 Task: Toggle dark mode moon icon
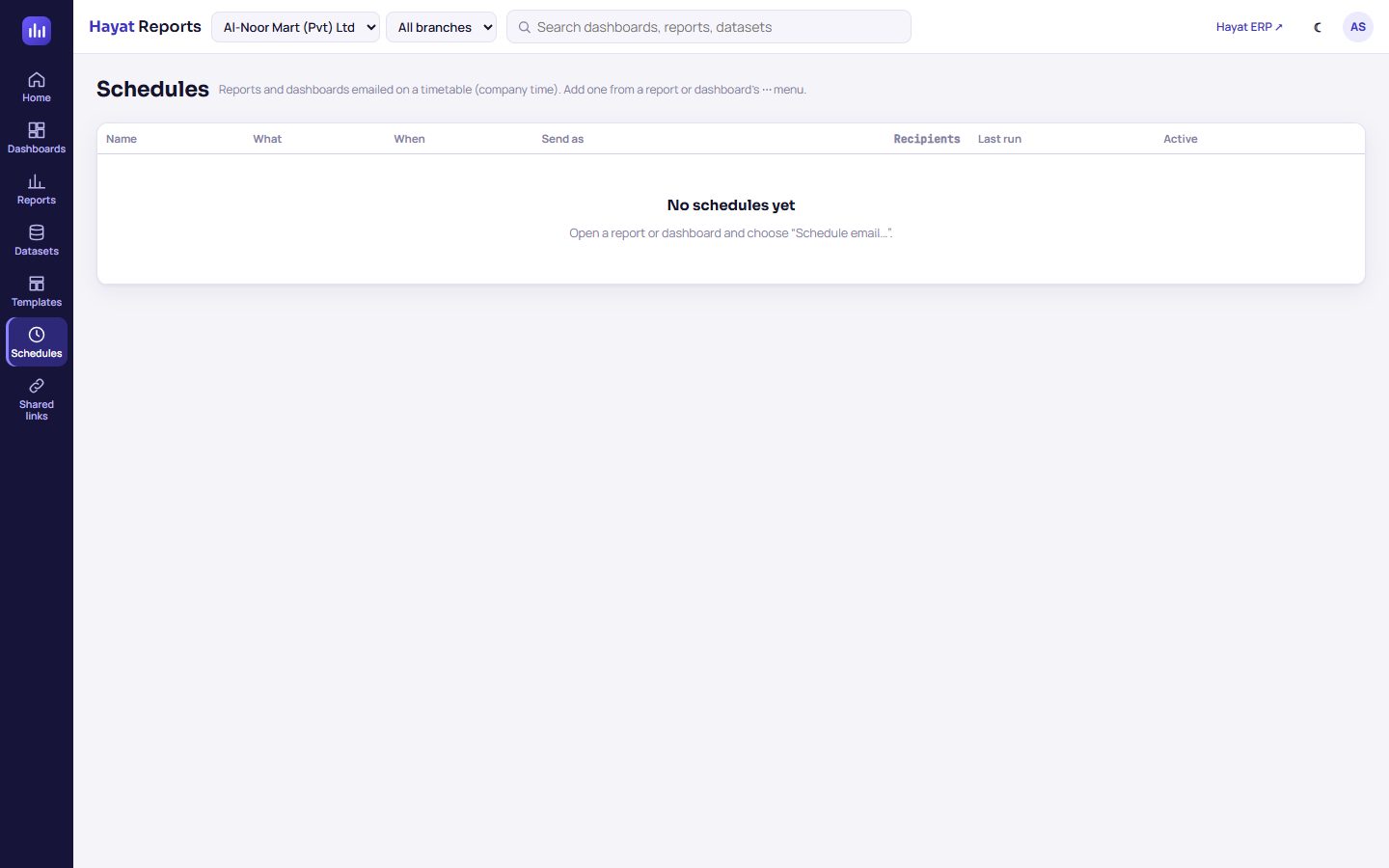pyautogui.click(x=1318, y=27)
